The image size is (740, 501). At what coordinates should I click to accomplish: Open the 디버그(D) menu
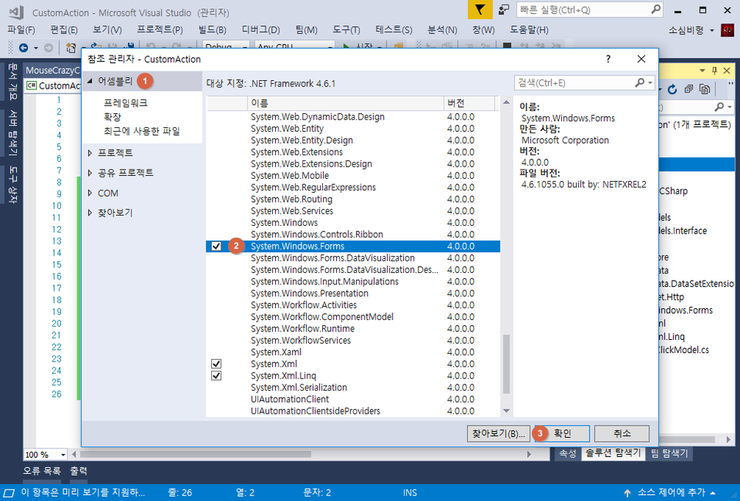(261, 30)
